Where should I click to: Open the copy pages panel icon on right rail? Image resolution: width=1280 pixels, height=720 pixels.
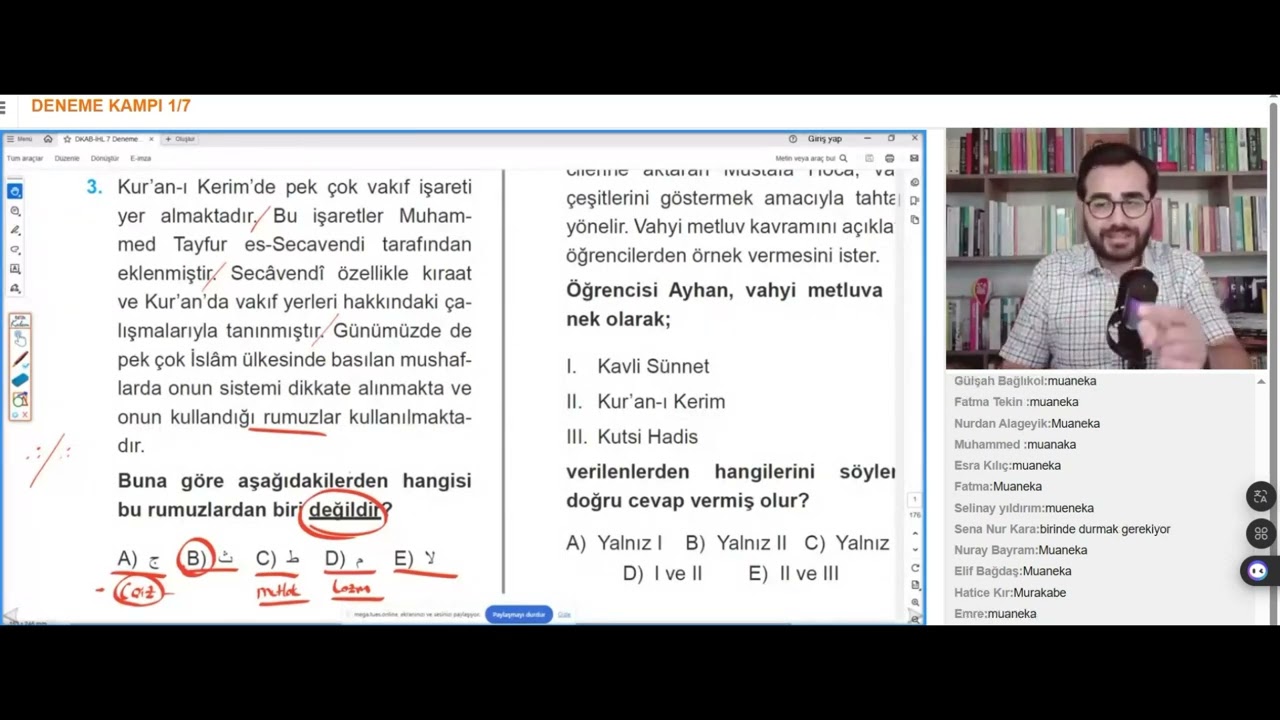tap(915, 219)
